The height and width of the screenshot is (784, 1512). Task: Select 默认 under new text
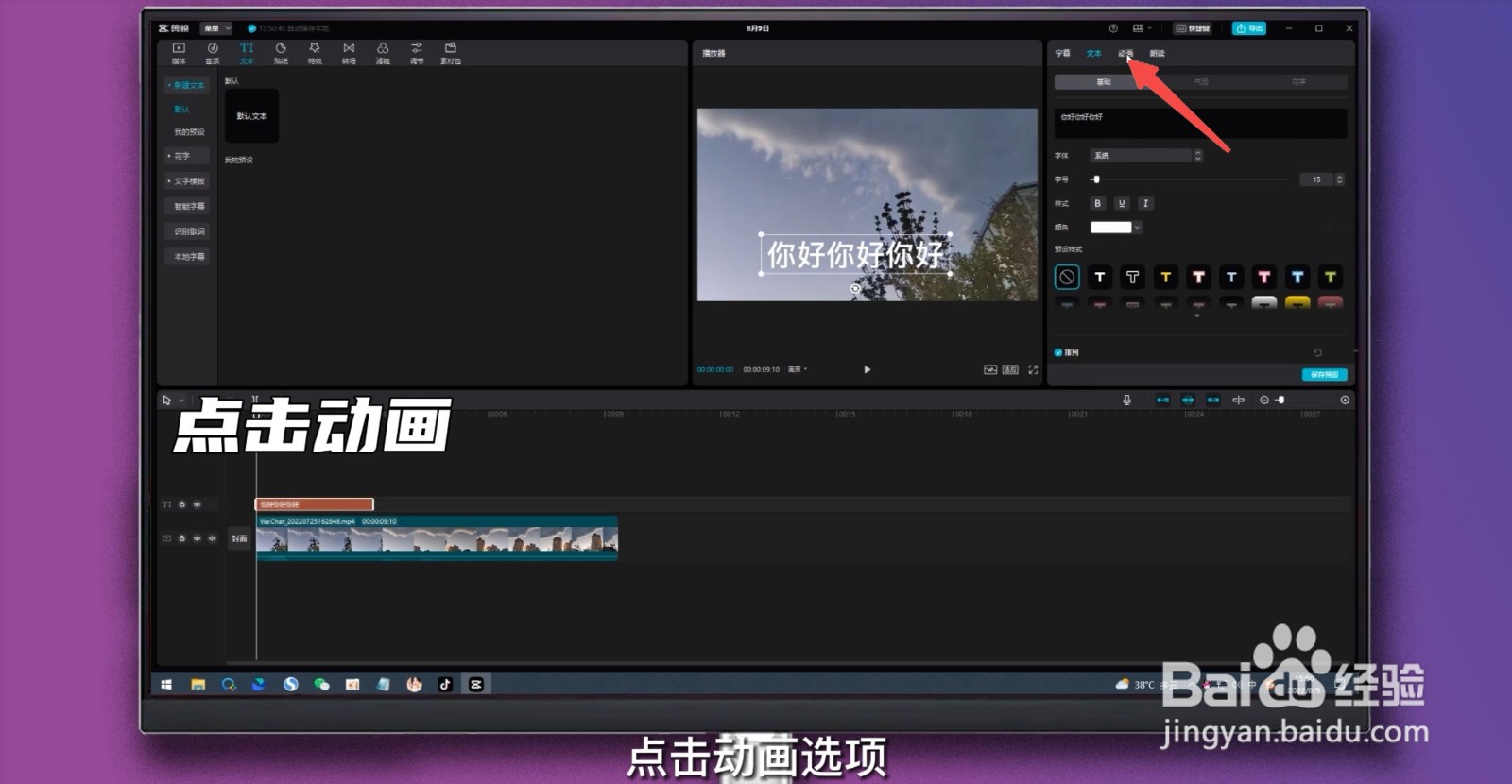(182, 110)
